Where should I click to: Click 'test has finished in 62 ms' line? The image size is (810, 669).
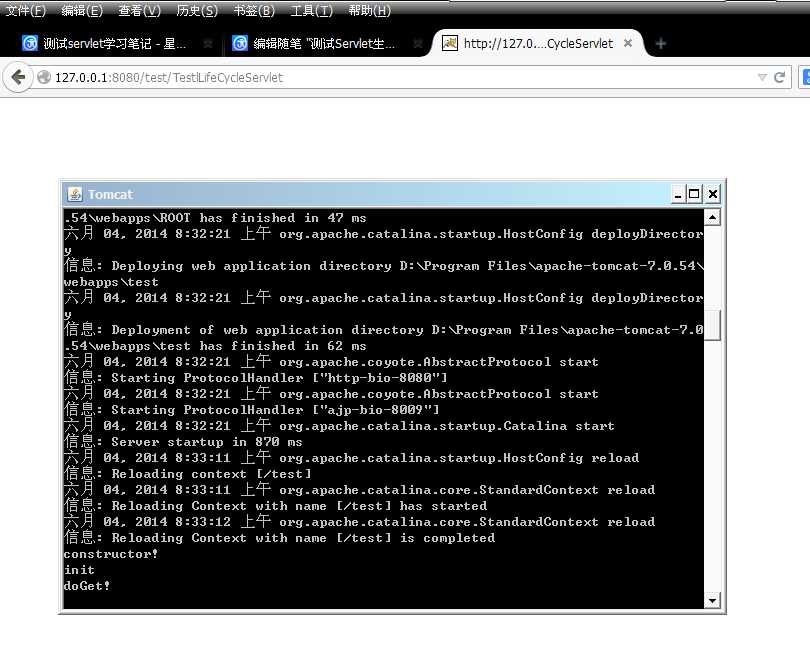[215, 346]
